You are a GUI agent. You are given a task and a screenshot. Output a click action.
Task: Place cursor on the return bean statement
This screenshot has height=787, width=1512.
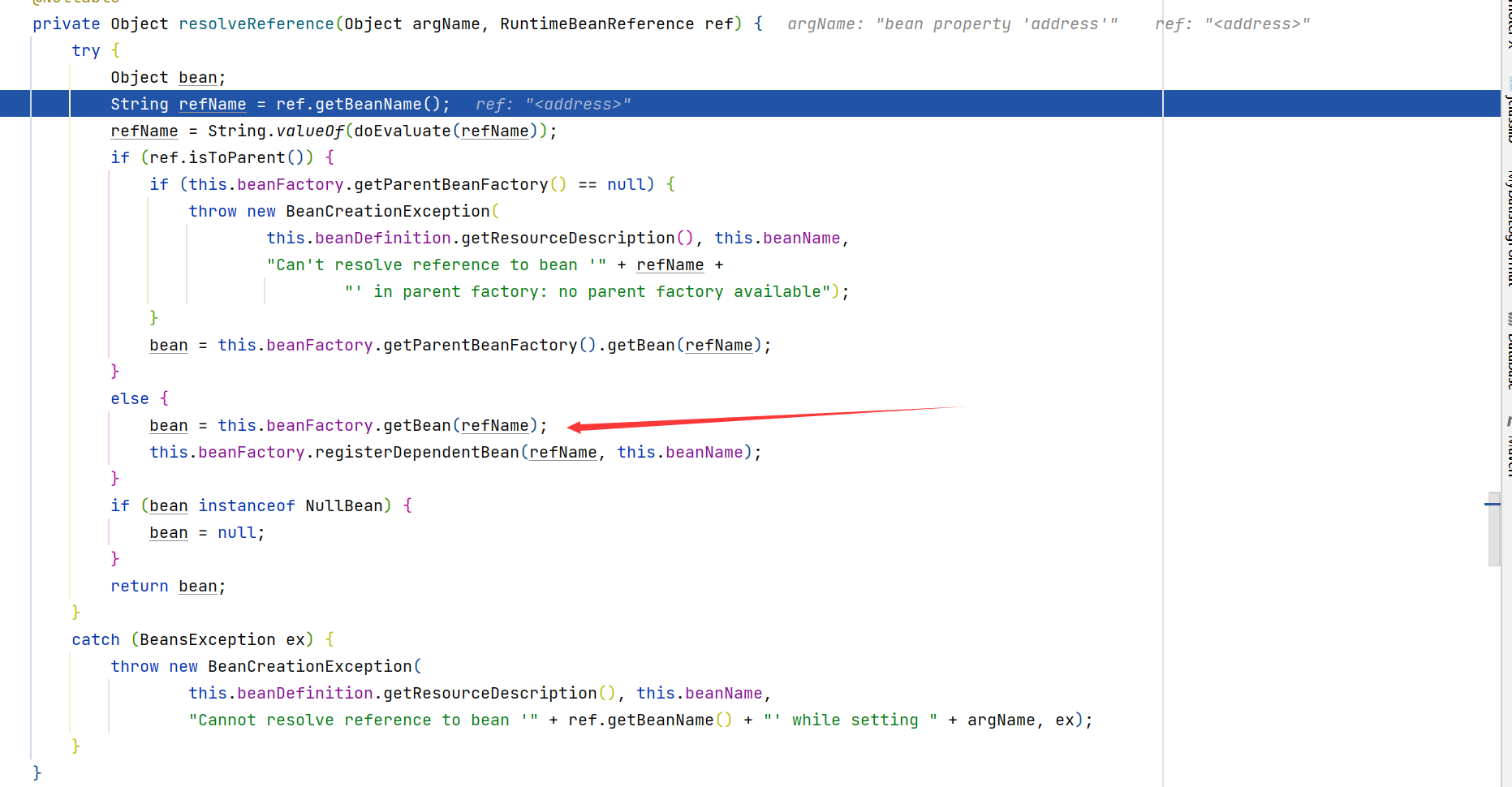[x=168, y=586]
